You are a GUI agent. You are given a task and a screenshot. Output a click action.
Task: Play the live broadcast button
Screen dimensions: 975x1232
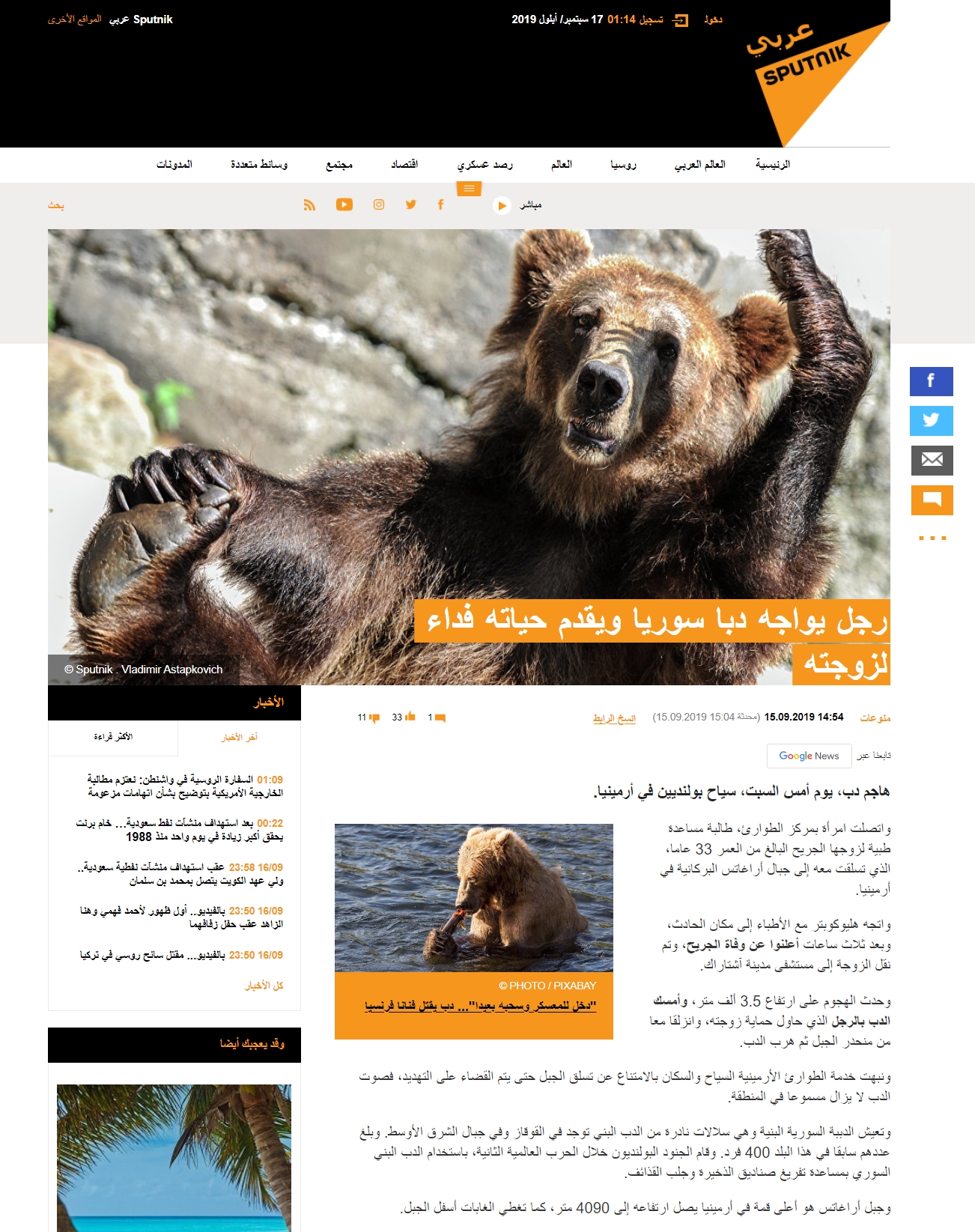tap(502, 205)
